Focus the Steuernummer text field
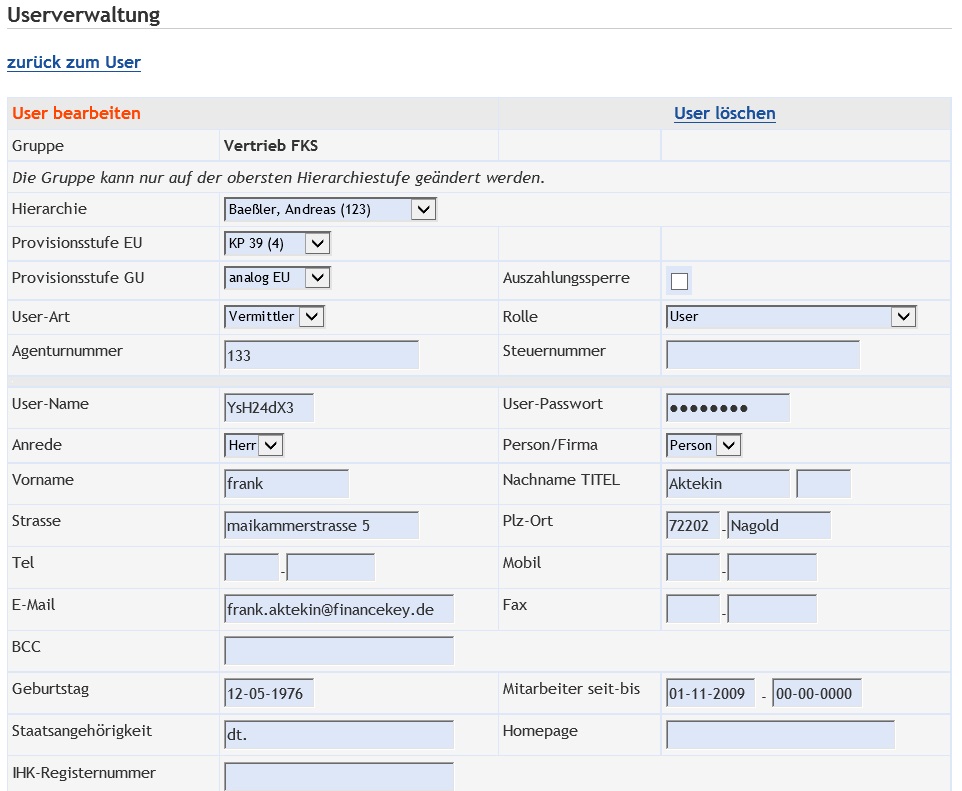962x791 pixels. coord(762,355)
